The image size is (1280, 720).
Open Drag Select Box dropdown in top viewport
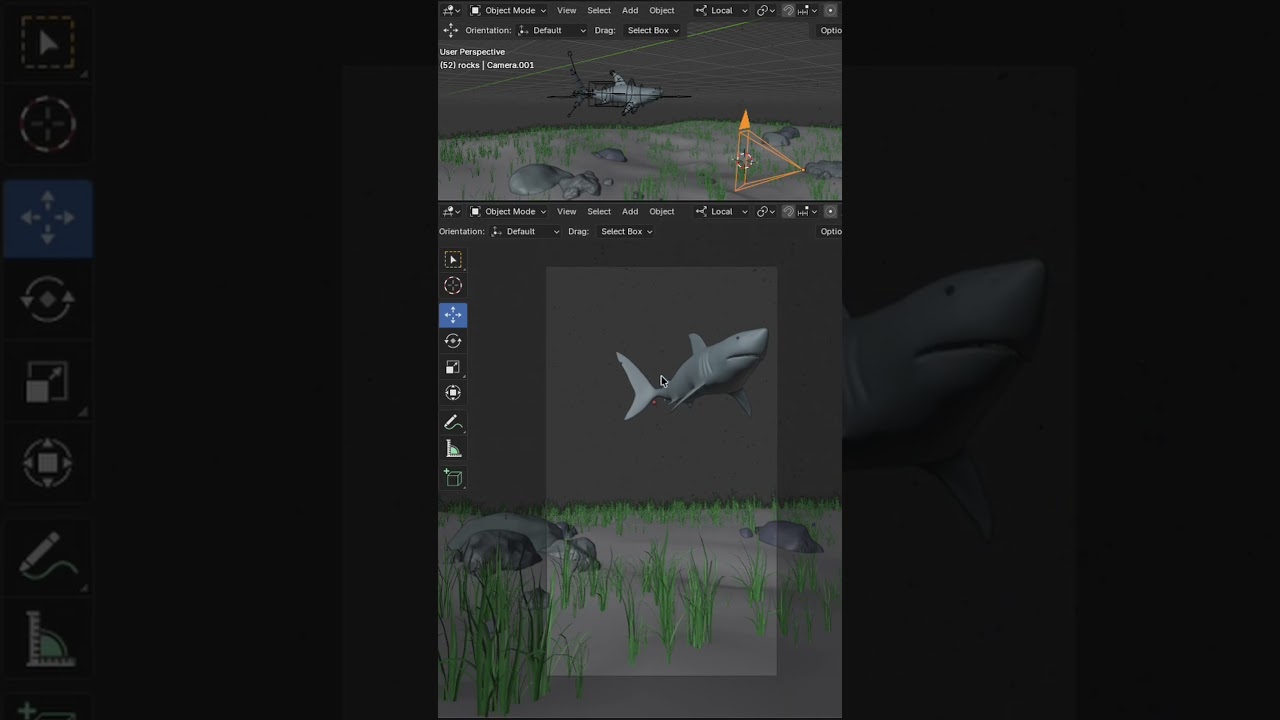point(653,30)
